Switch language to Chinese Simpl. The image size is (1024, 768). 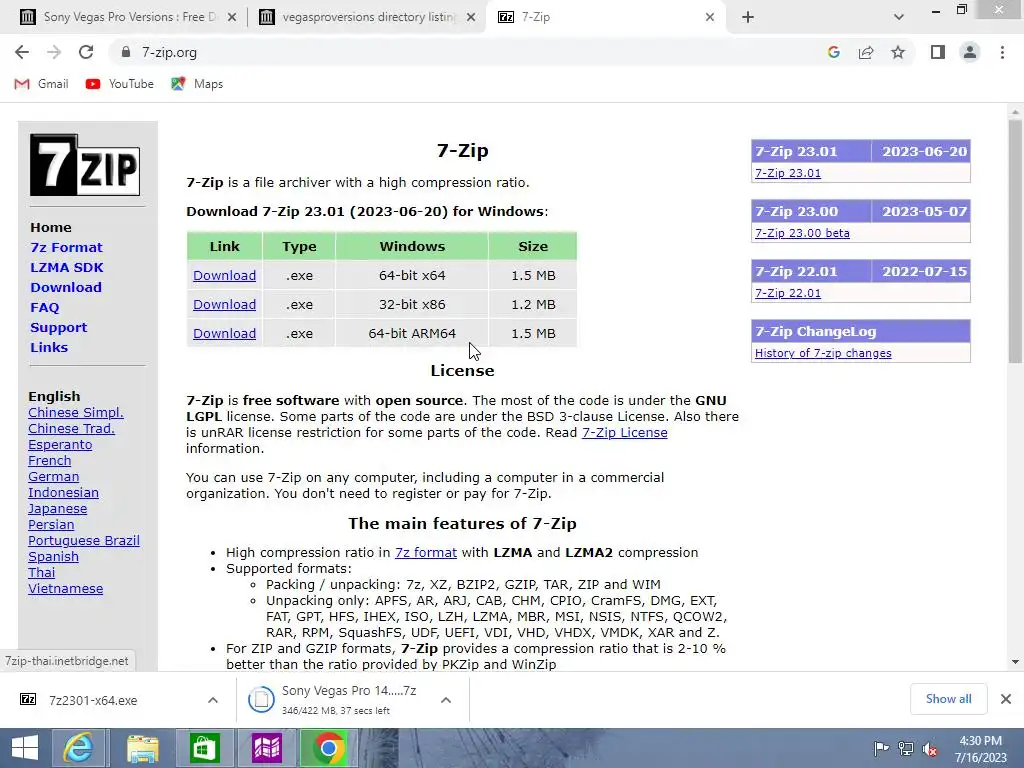point(76,413)
